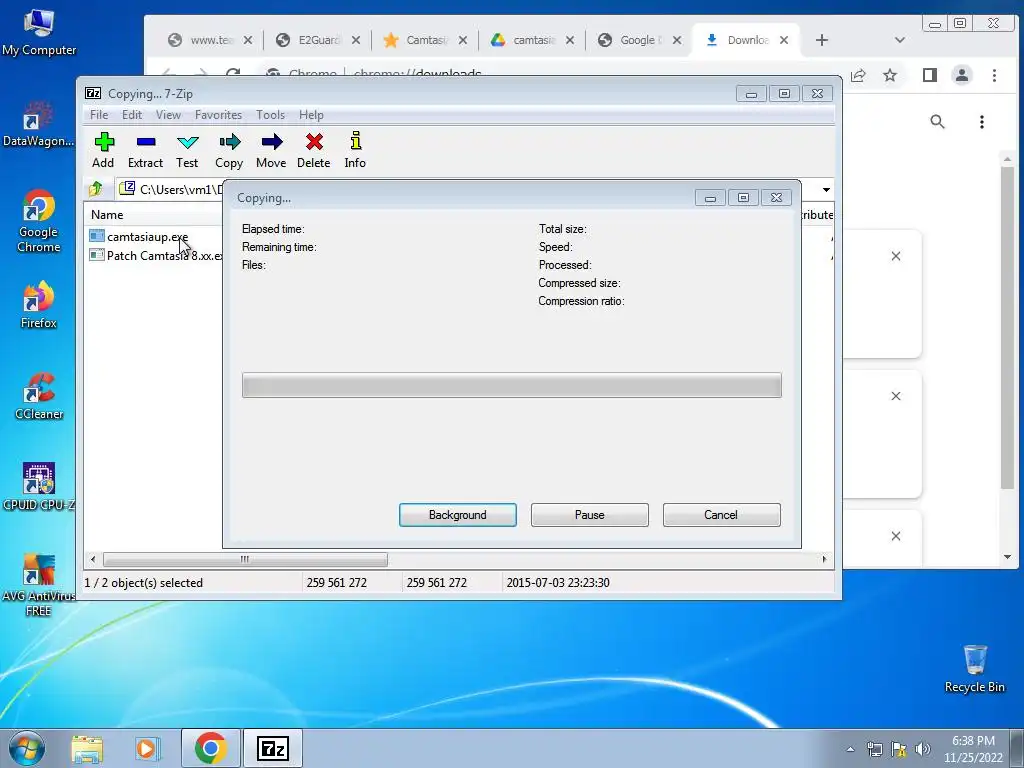Click the copying progress bar
1024x768 pixels.
click(511, 385)
